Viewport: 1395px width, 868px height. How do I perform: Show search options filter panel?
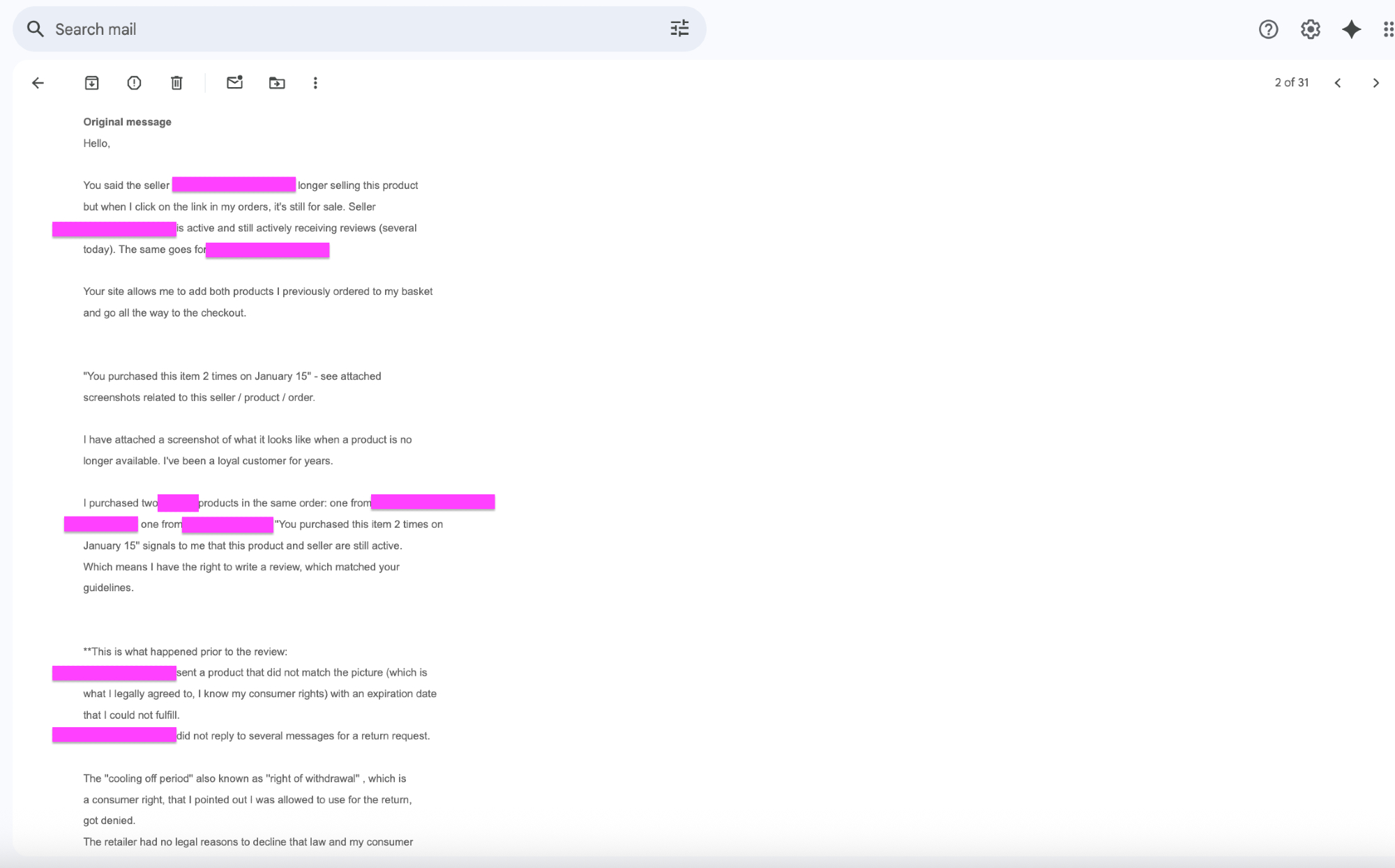(x=679, y=29)
